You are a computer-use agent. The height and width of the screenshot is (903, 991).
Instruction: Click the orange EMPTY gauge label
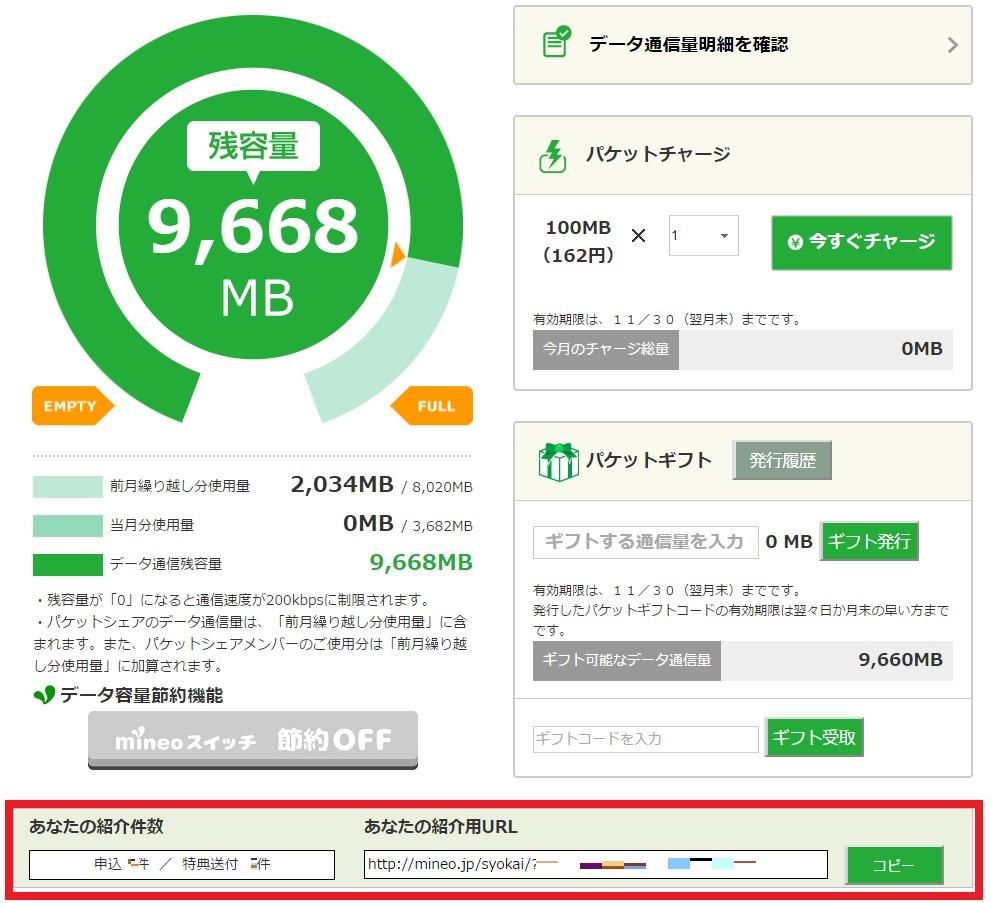click(x=73, y=406)
